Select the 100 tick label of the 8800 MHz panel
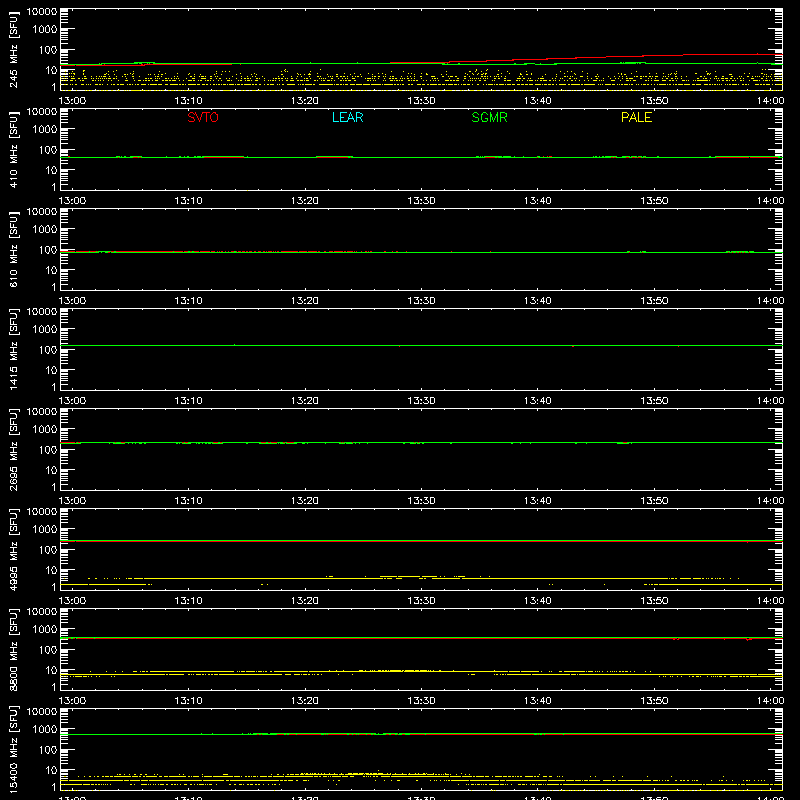800x800 pixels. (48, 650)
